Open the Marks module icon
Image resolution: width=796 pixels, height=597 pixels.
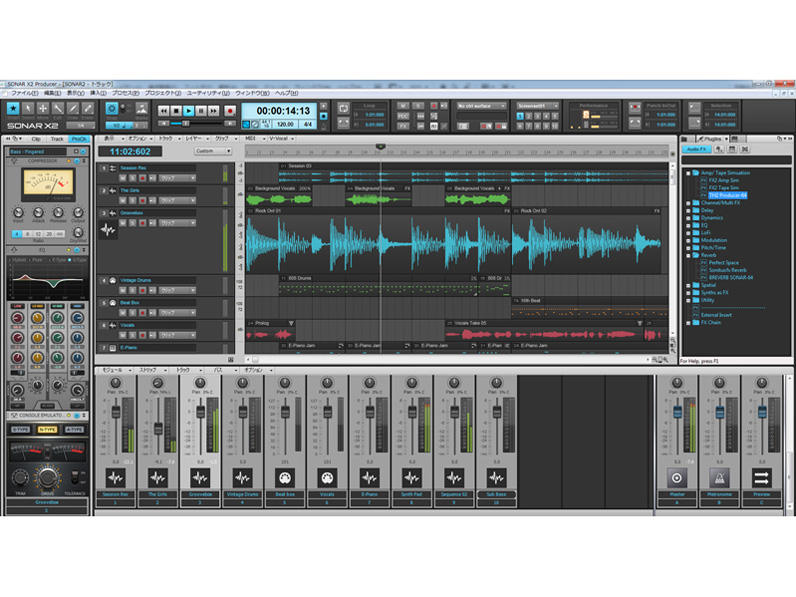[142, 109]
